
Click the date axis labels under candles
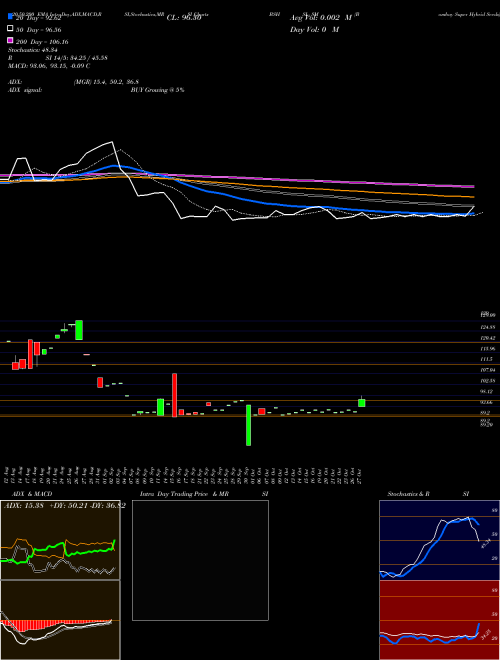click(x=184, y=475)
